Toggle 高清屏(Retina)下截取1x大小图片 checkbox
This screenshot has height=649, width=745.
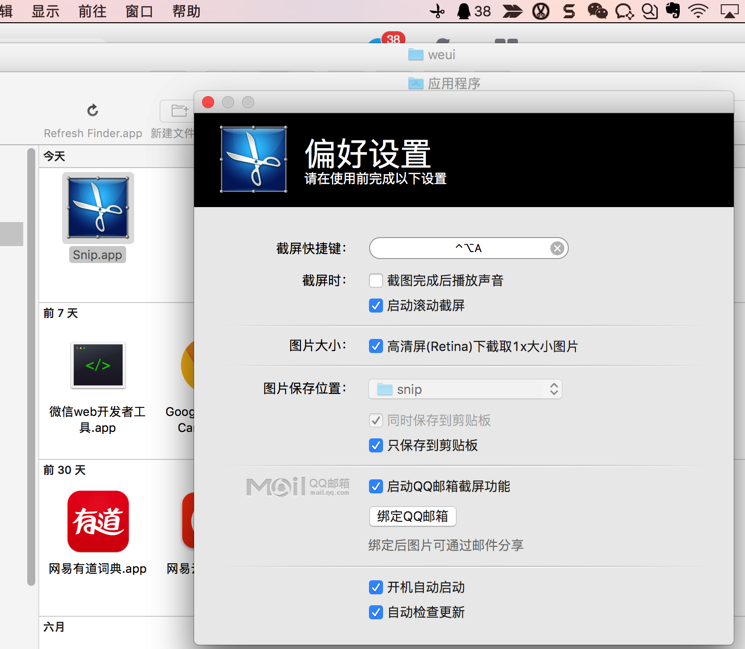[375, 346]
